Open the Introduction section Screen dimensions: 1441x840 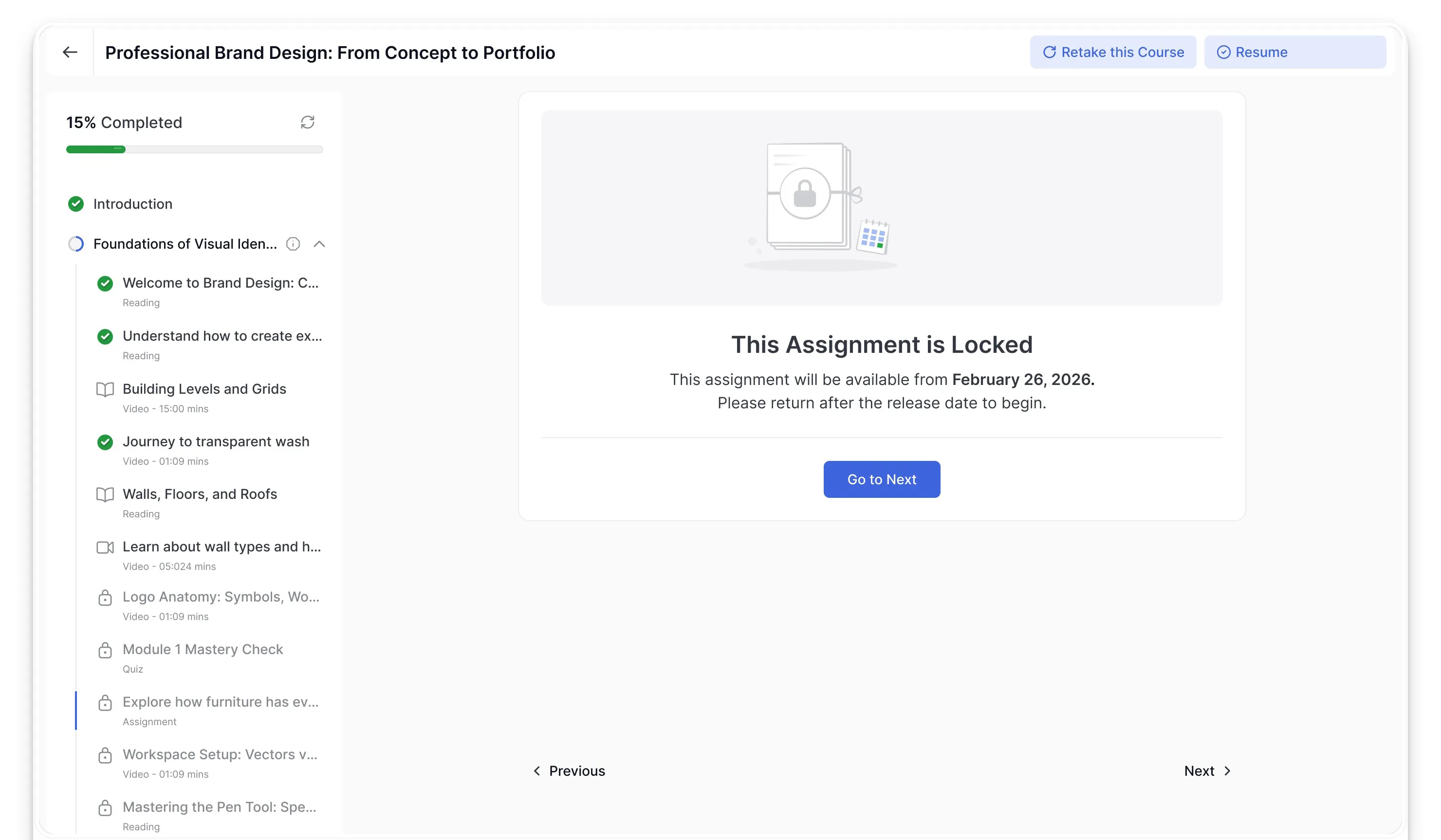tap(133, 204)
